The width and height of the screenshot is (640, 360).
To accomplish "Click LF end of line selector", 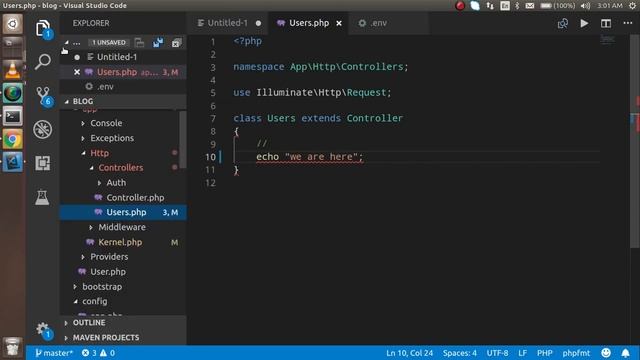I will pos(522,353).
